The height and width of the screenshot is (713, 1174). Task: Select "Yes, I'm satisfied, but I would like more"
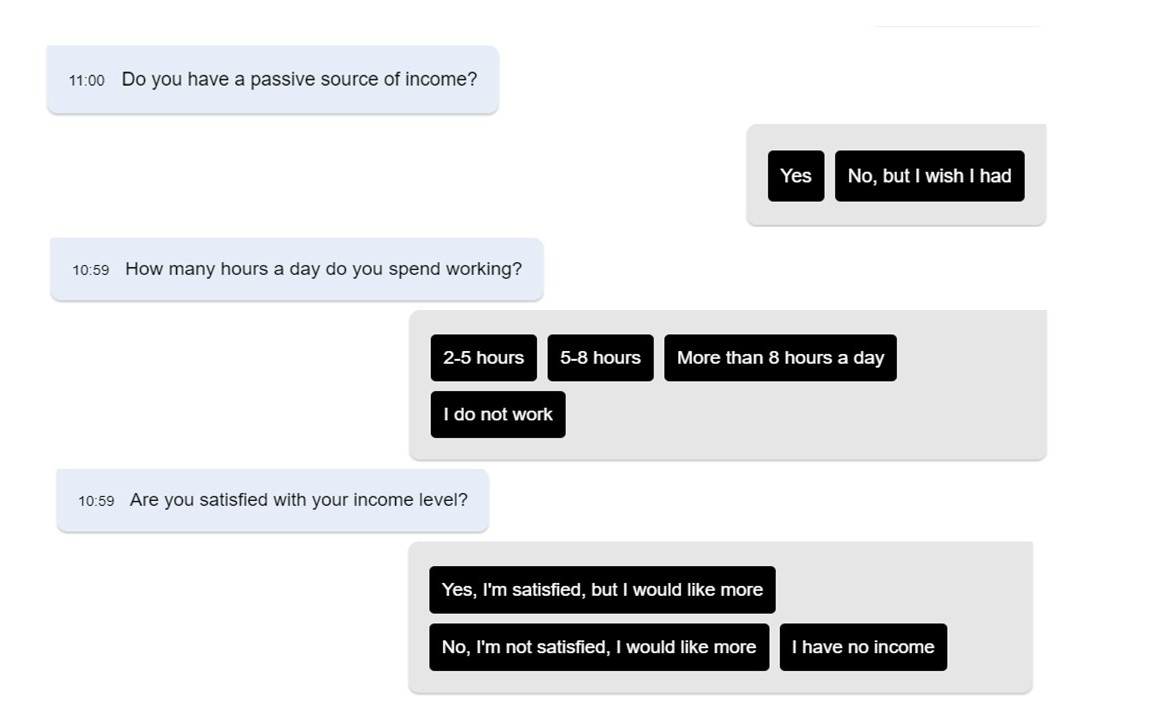[602, 589]
